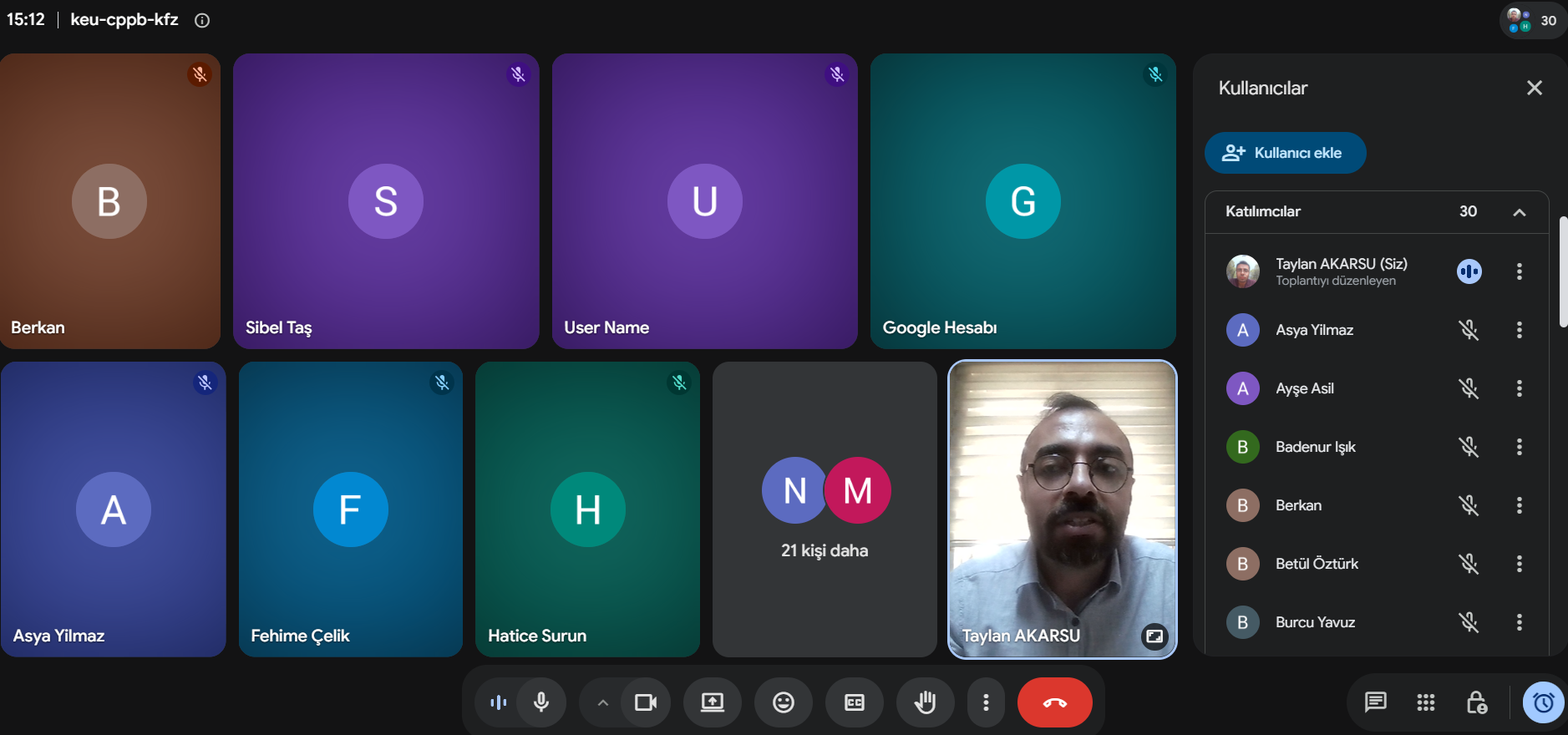Click the Sibel Taş participant tile
The image size is (1568, 735).
386,201
